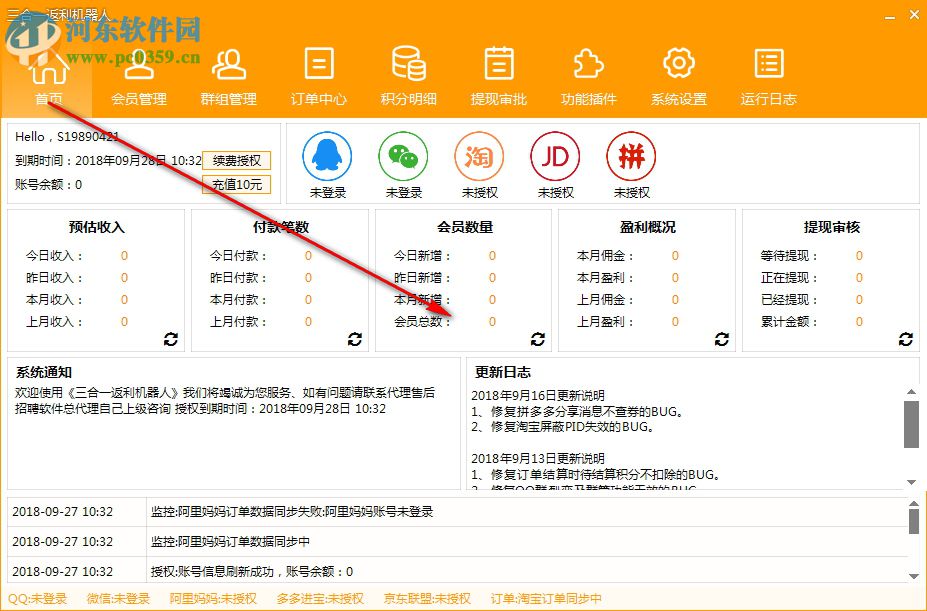Log in via the WeChat icon
Image resolution: width=927 pixels, height=611 pixels.
click(x=403, y=155)
